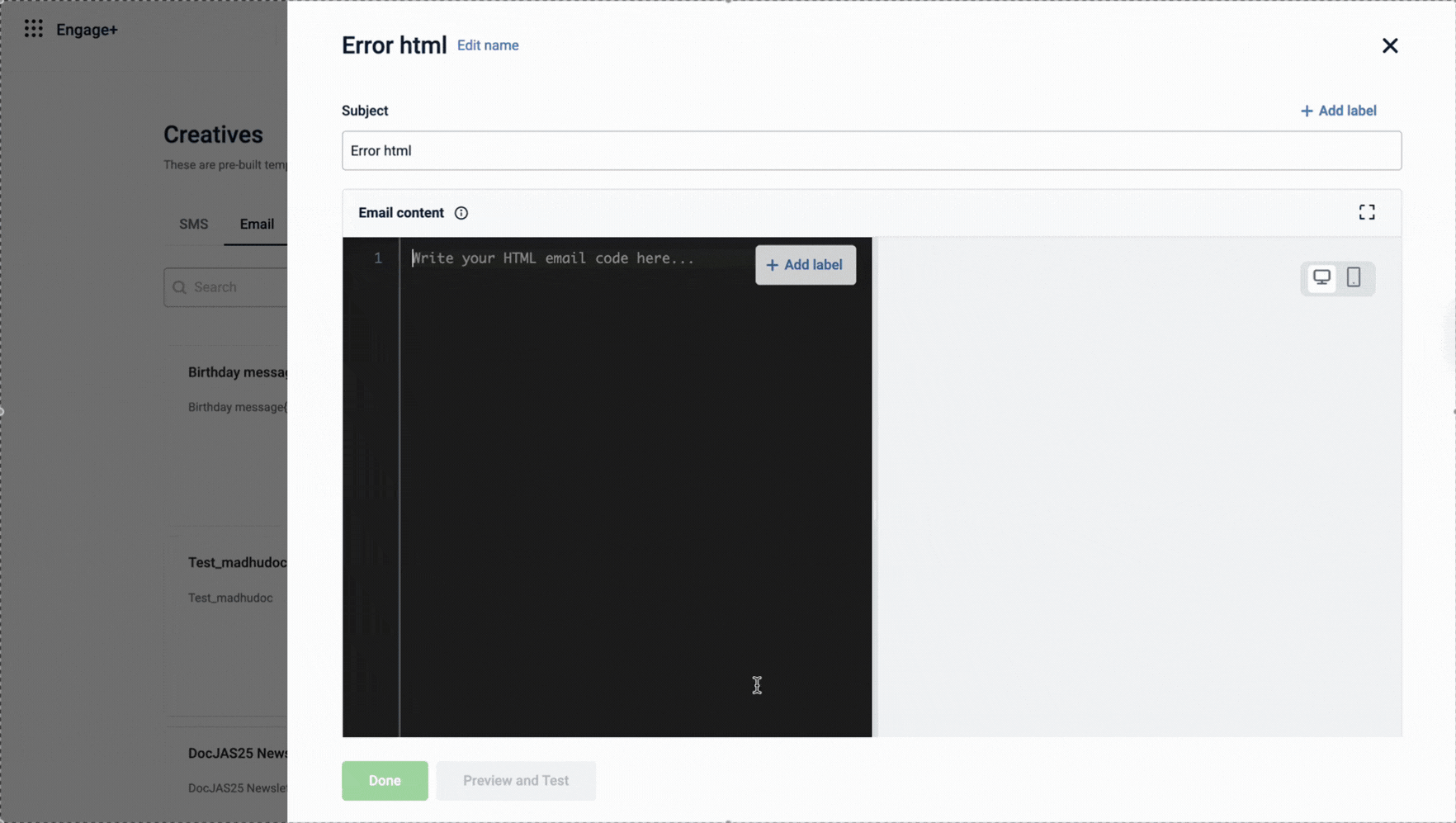Click the Edit name link
This screenshot has height=823, width=1456.
488,45
